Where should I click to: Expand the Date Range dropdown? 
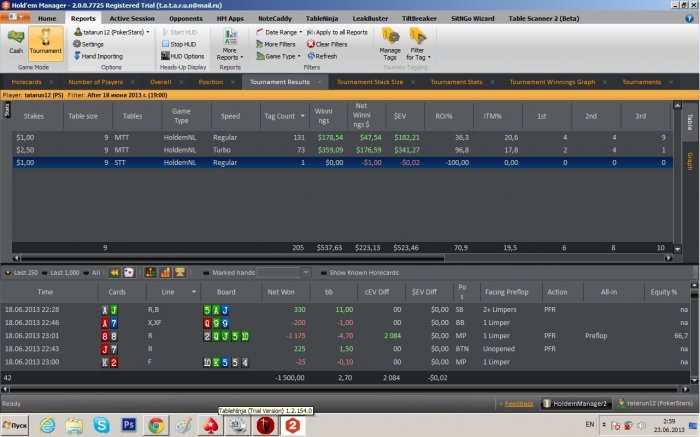pos(280,32)
